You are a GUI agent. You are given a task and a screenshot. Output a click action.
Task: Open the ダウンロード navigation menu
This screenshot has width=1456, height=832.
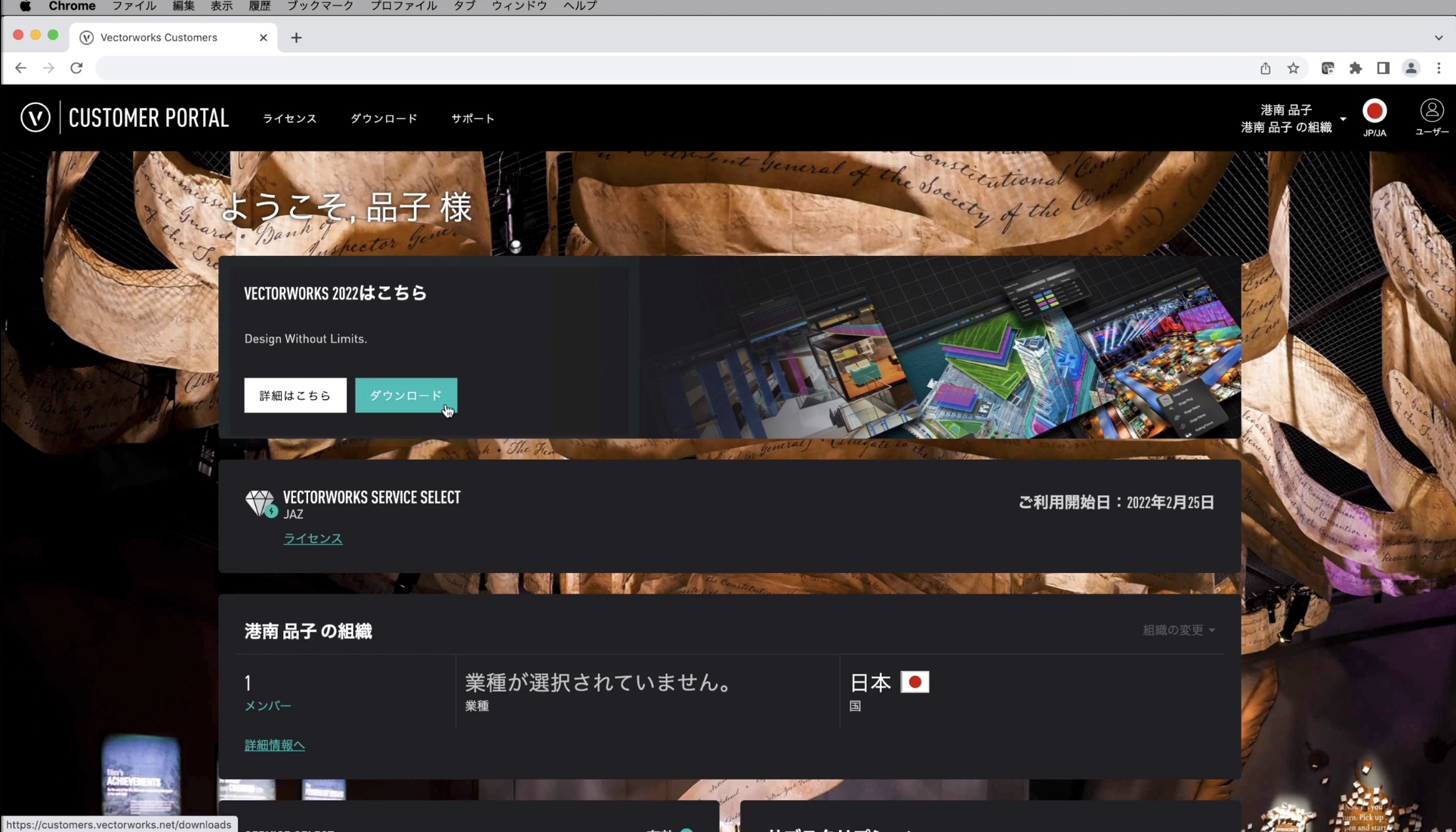384,119
